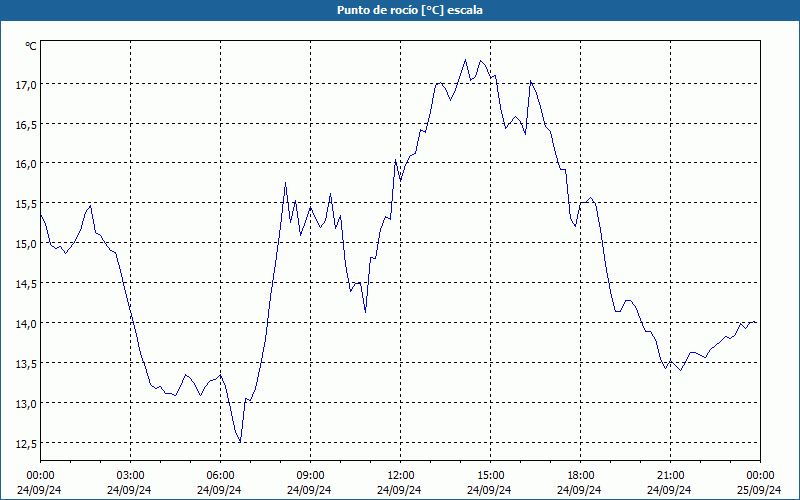
Task: Click the 06:00 time axis label
Action: (220, 476)
